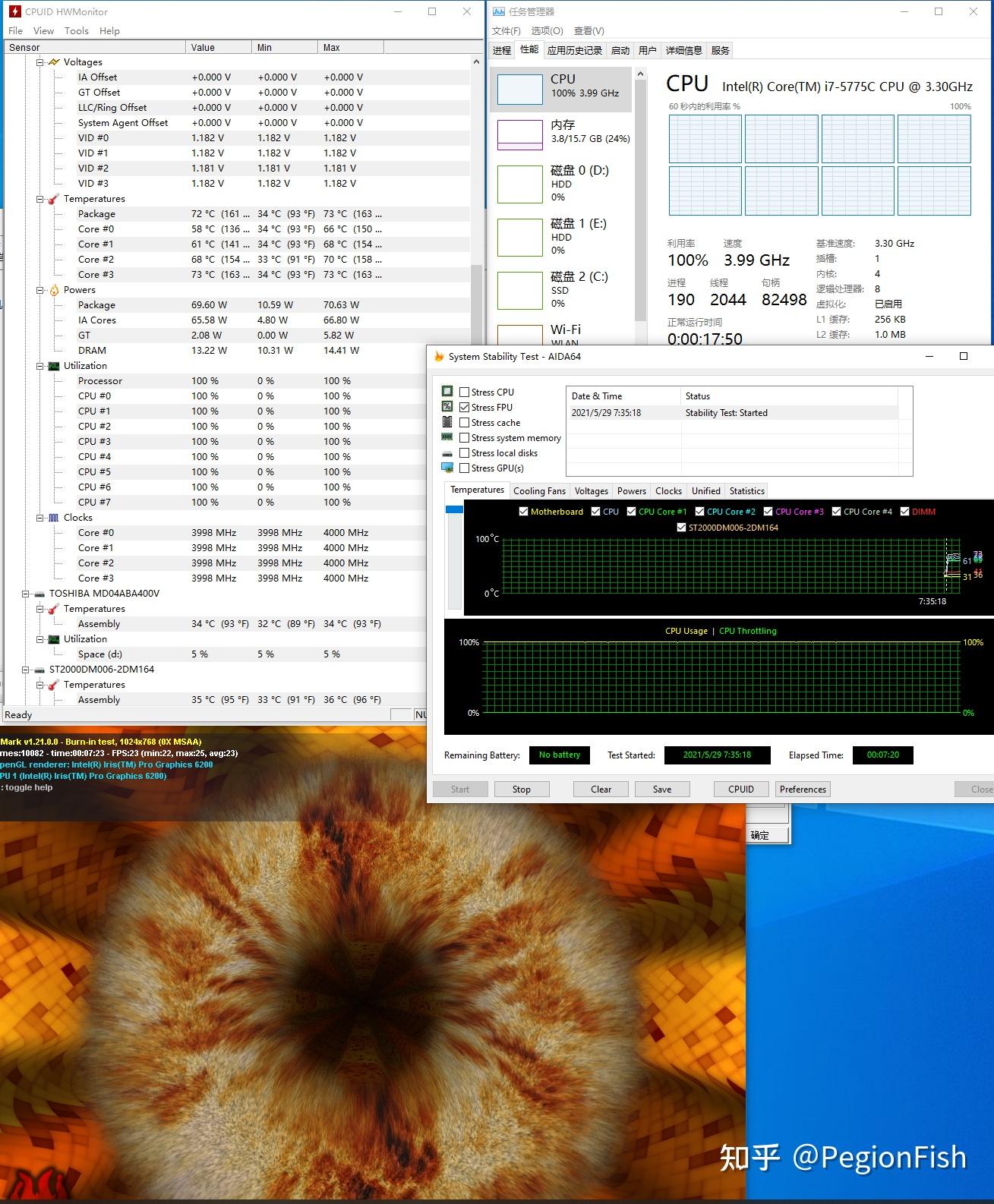Toggle CPU Core #1 graph checkbox

pyautogui.click(x=631, y=512)
